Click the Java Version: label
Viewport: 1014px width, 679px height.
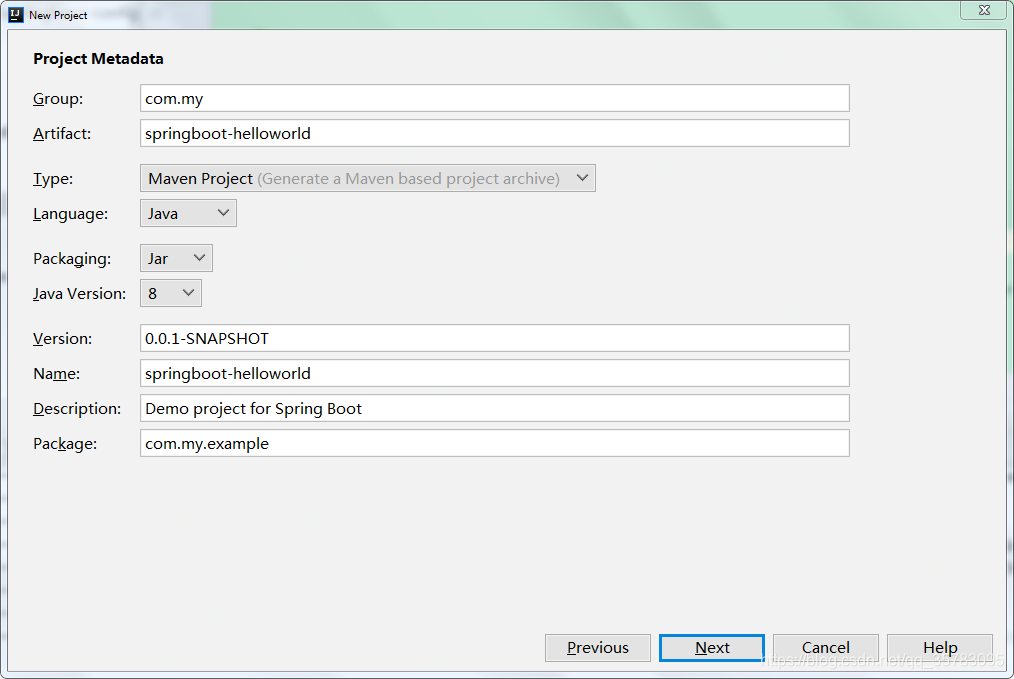pyautogui.click(x=80, y=294)
